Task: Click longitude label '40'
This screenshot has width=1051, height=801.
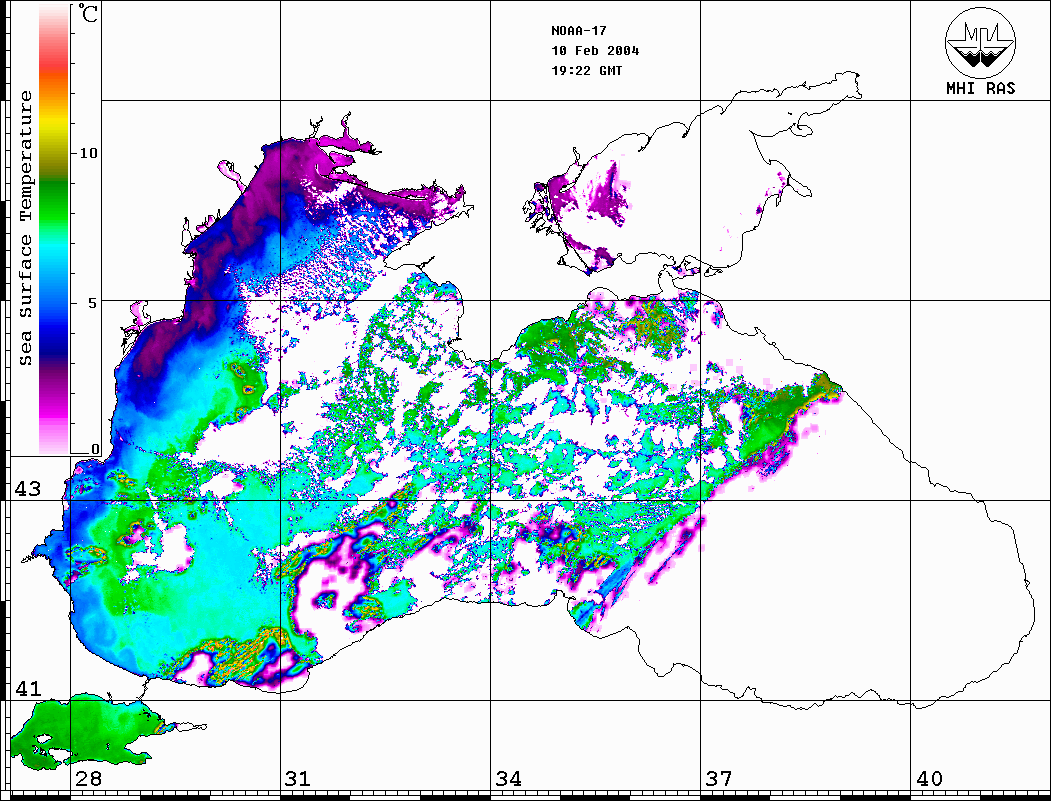Action: click(x=929, y=778)
